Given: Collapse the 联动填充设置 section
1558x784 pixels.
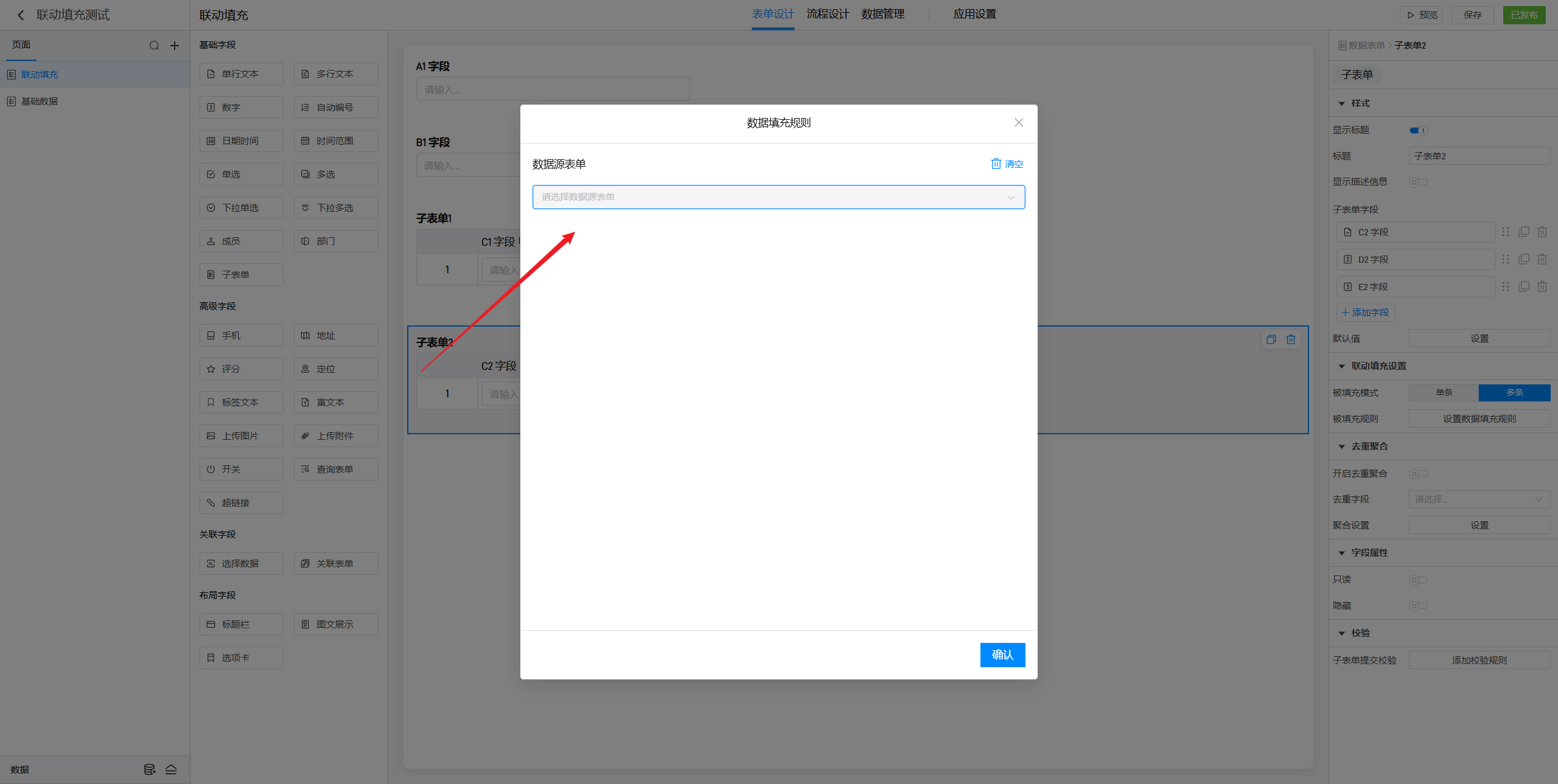Looking at the screenshot, I should tap(1341, 366).
